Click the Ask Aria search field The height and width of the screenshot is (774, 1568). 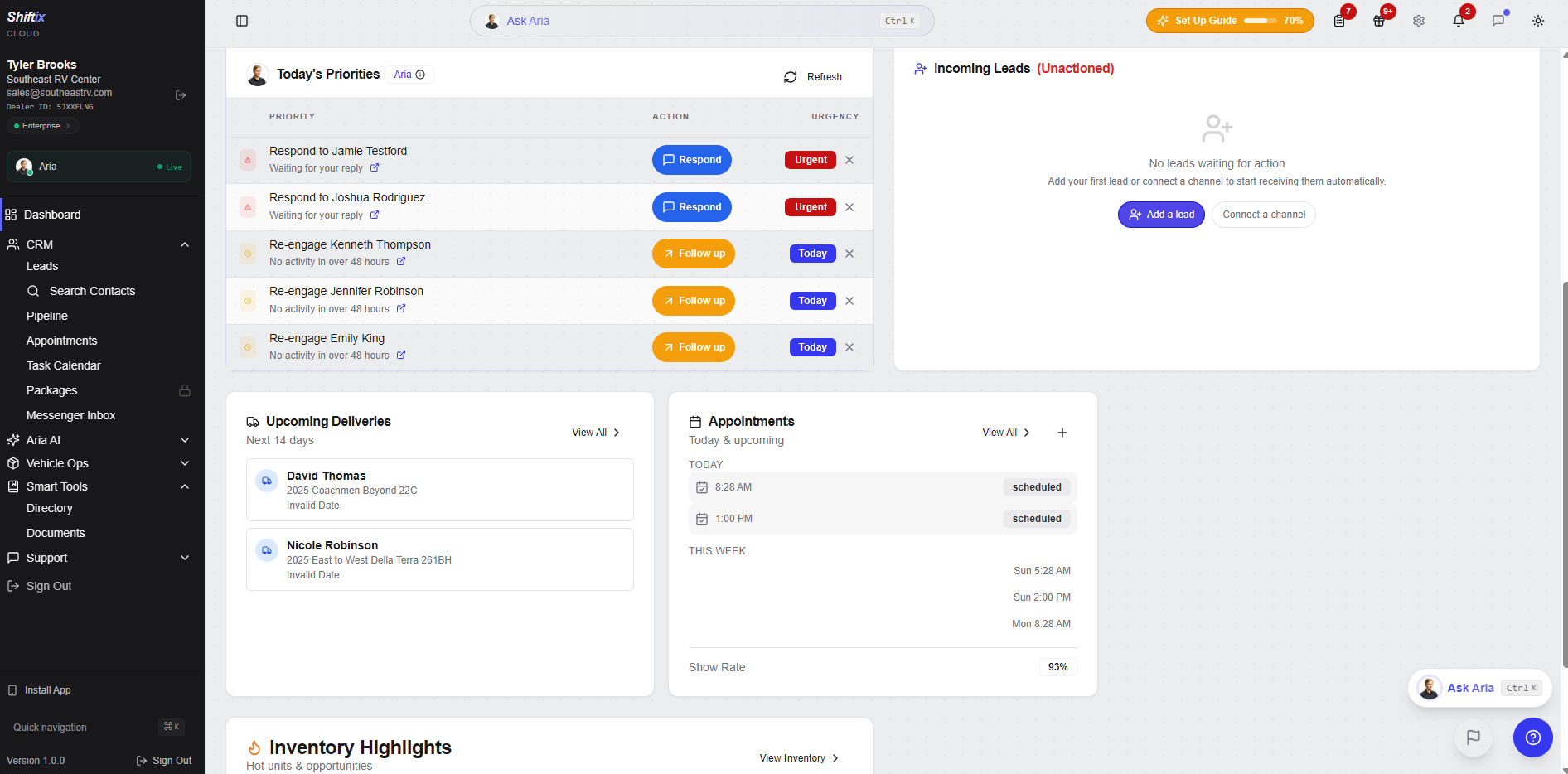[x=702, y=21]
